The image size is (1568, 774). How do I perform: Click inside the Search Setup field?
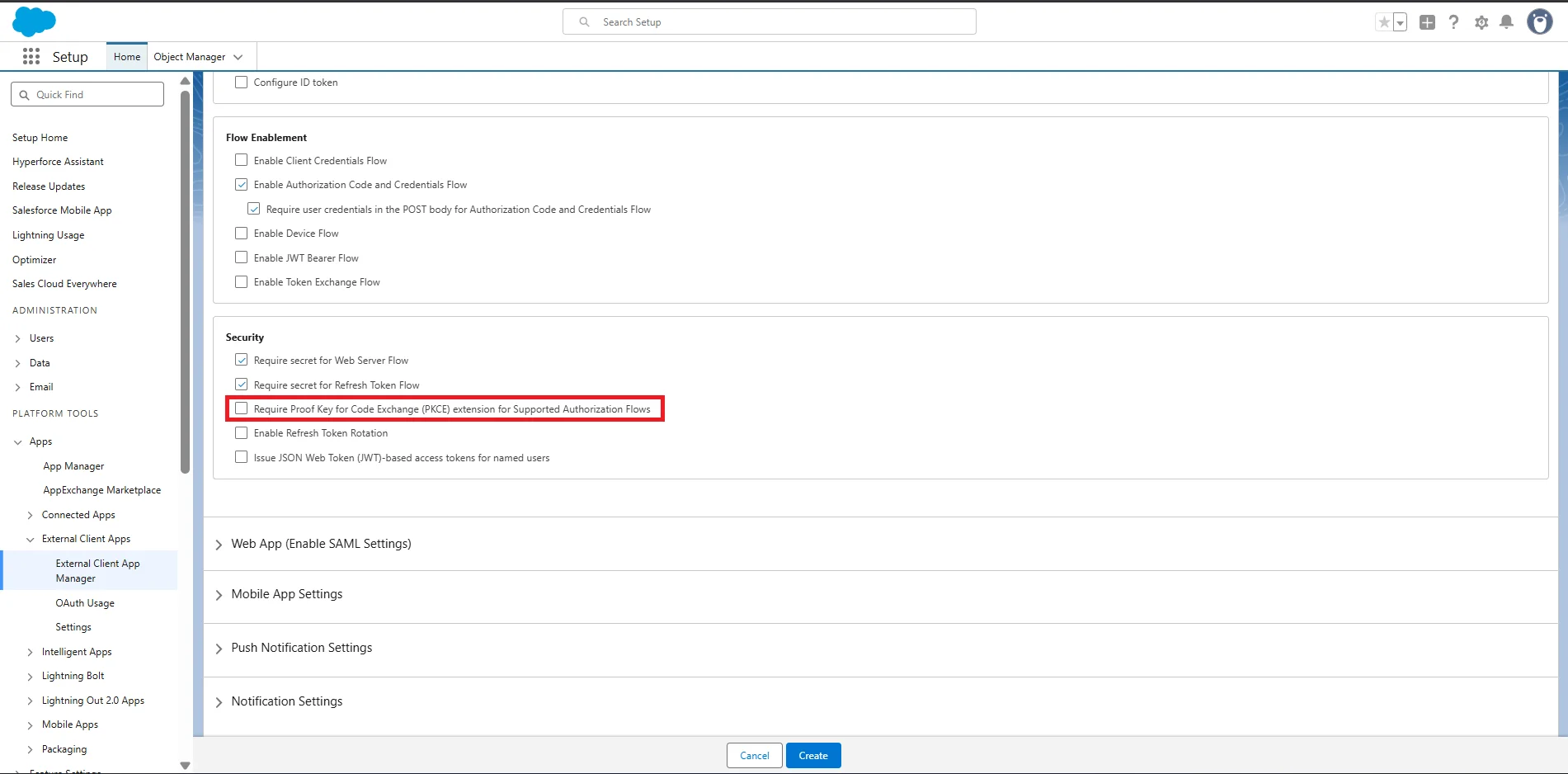768,21
